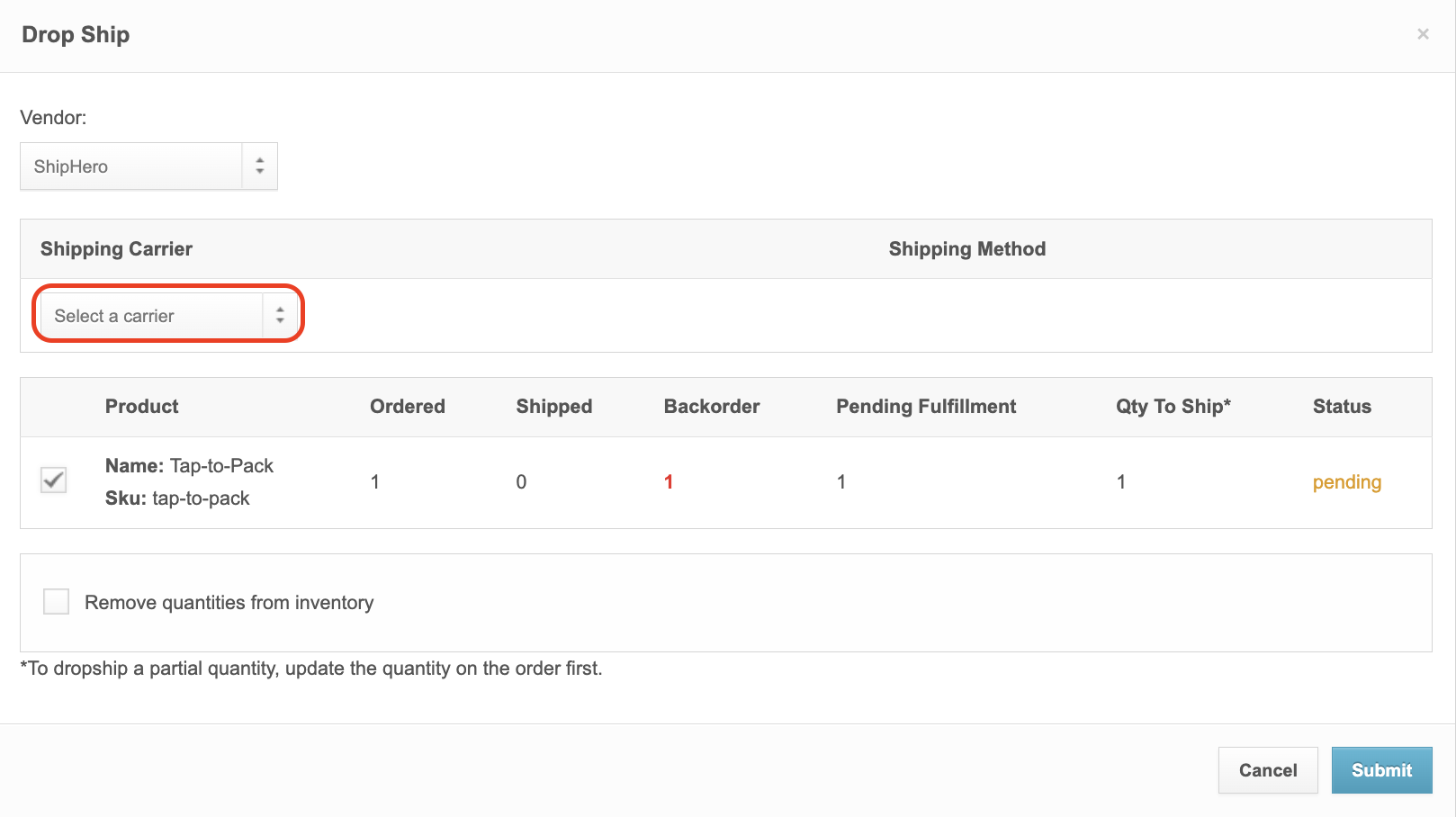Close the Drop Ship dialog

coord(1423,34)
